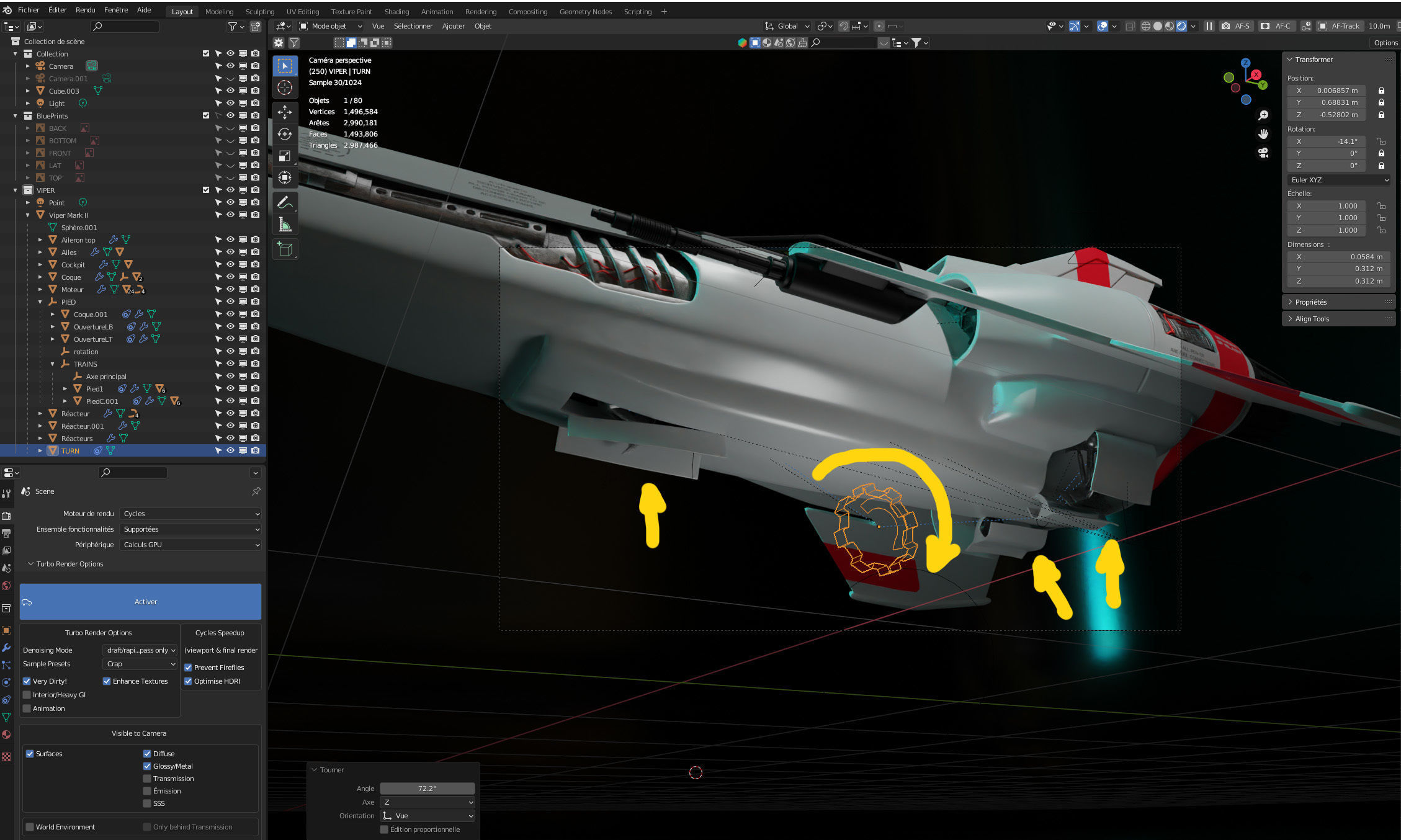Open the Output properties tab icon
The height and width of the screenshot is (840, 1401).
pos(7,533)
